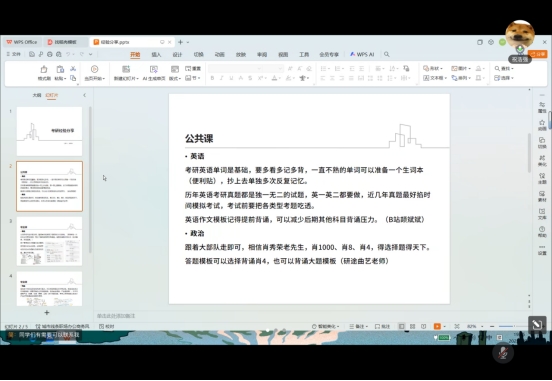The height and width of the screenshot is (381, 552).
Task: Open the Insert ribbon tab
Action: click(x=156, y=55)
